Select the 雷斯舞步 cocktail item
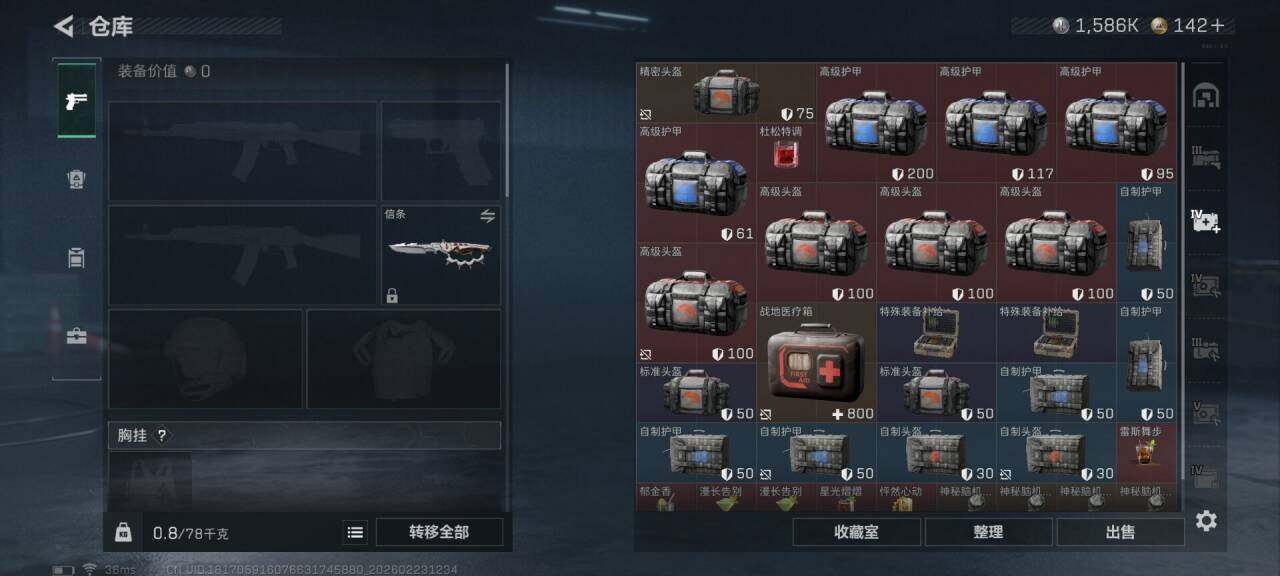Screen dimensions: 1280x576 pyautogui.click(x=1146, y=453)
